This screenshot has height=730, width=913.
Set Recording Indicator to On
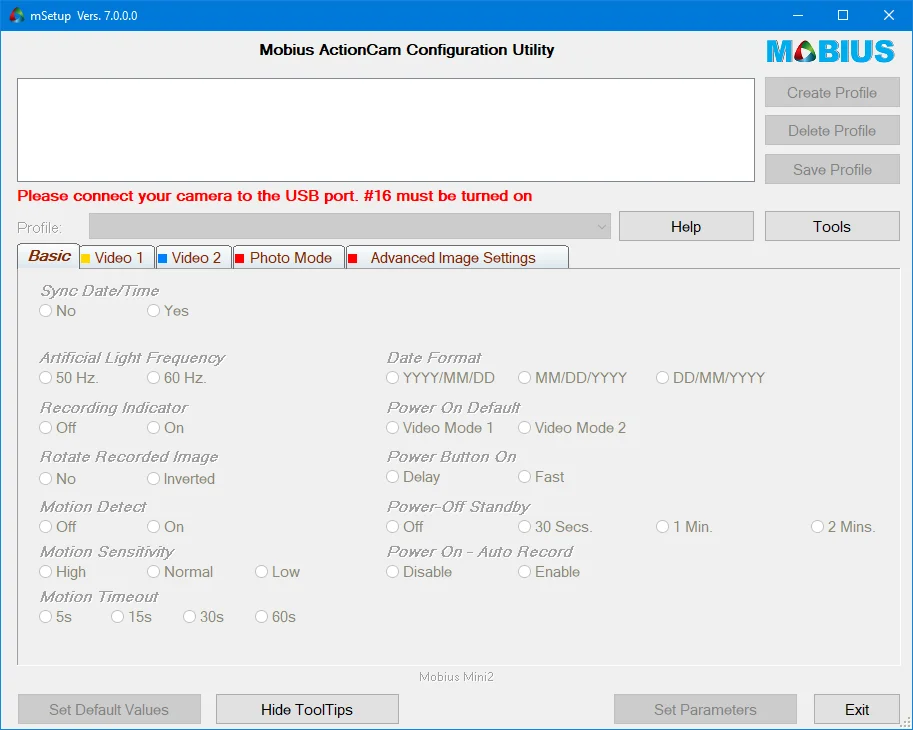coord(165,428)
